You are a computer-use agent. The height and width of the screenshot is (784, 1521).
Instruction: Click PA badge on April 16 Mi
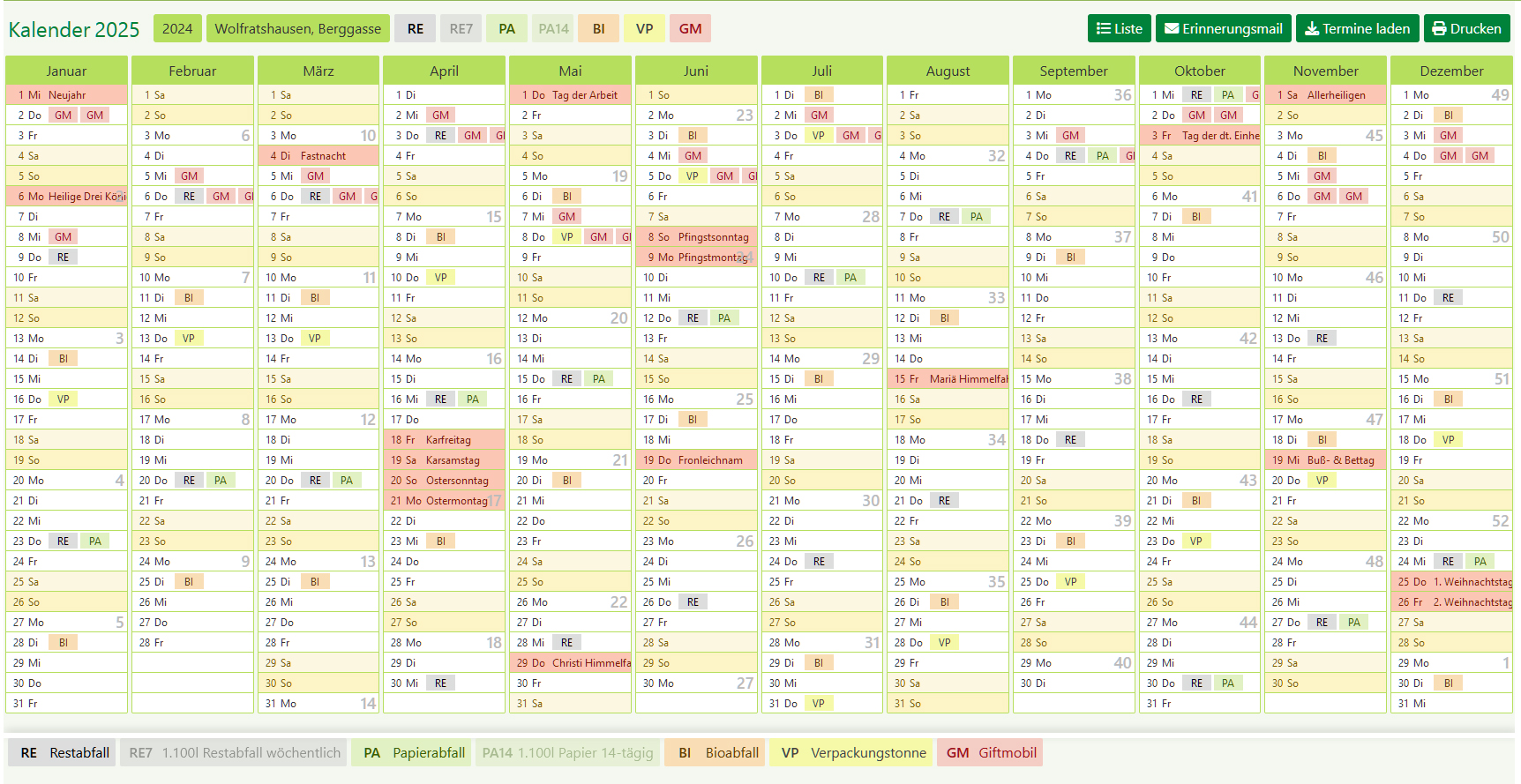point(473,399)
